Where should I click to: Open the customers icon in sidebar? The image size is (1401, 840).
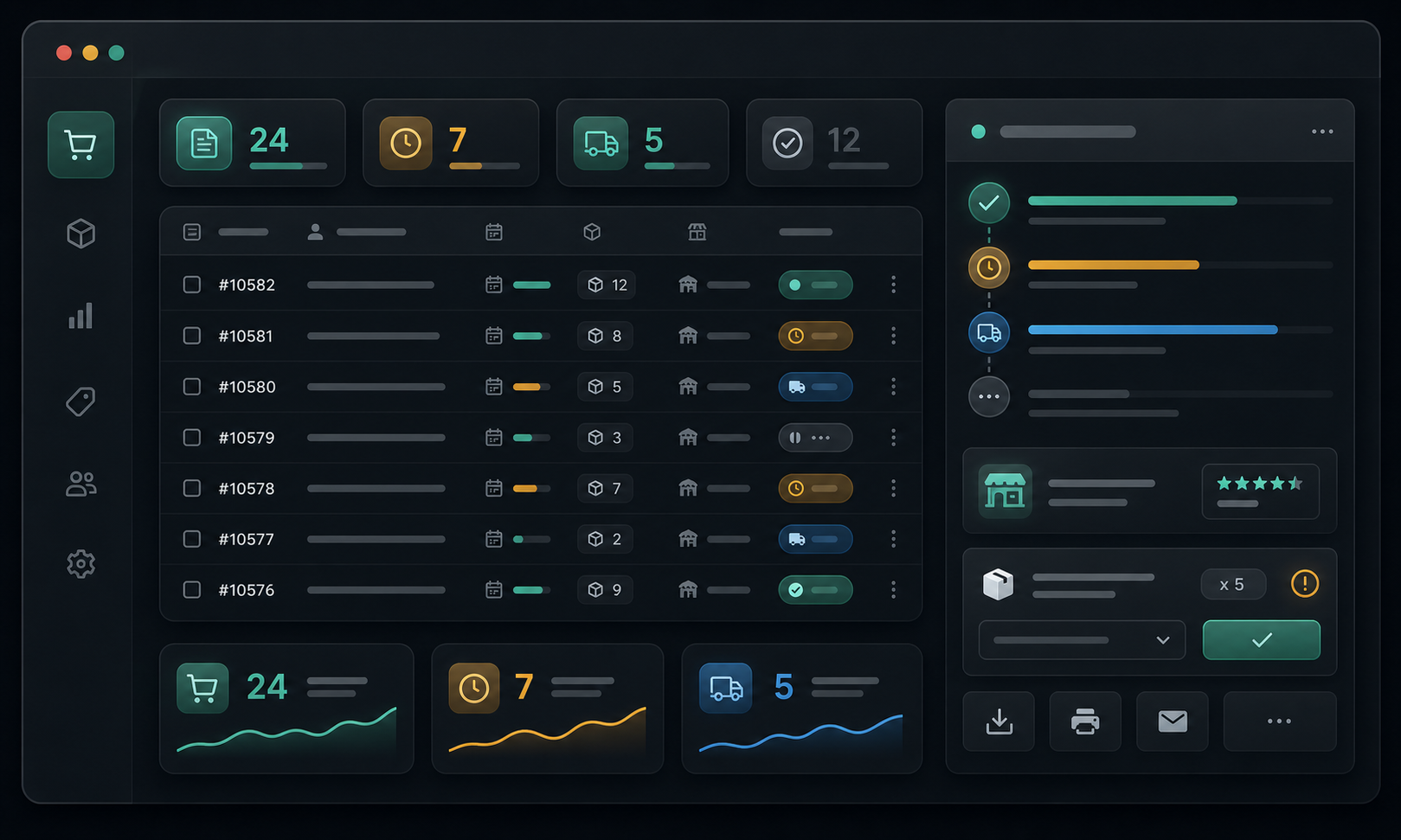tap(80, 484)
